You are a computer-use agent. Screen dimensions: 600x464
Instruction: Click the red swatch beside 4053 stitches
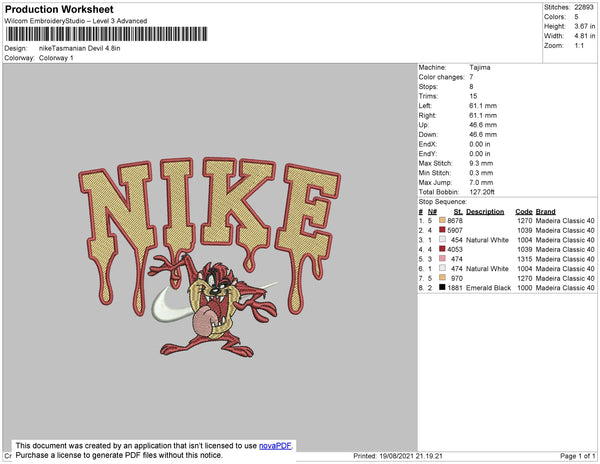442,249
